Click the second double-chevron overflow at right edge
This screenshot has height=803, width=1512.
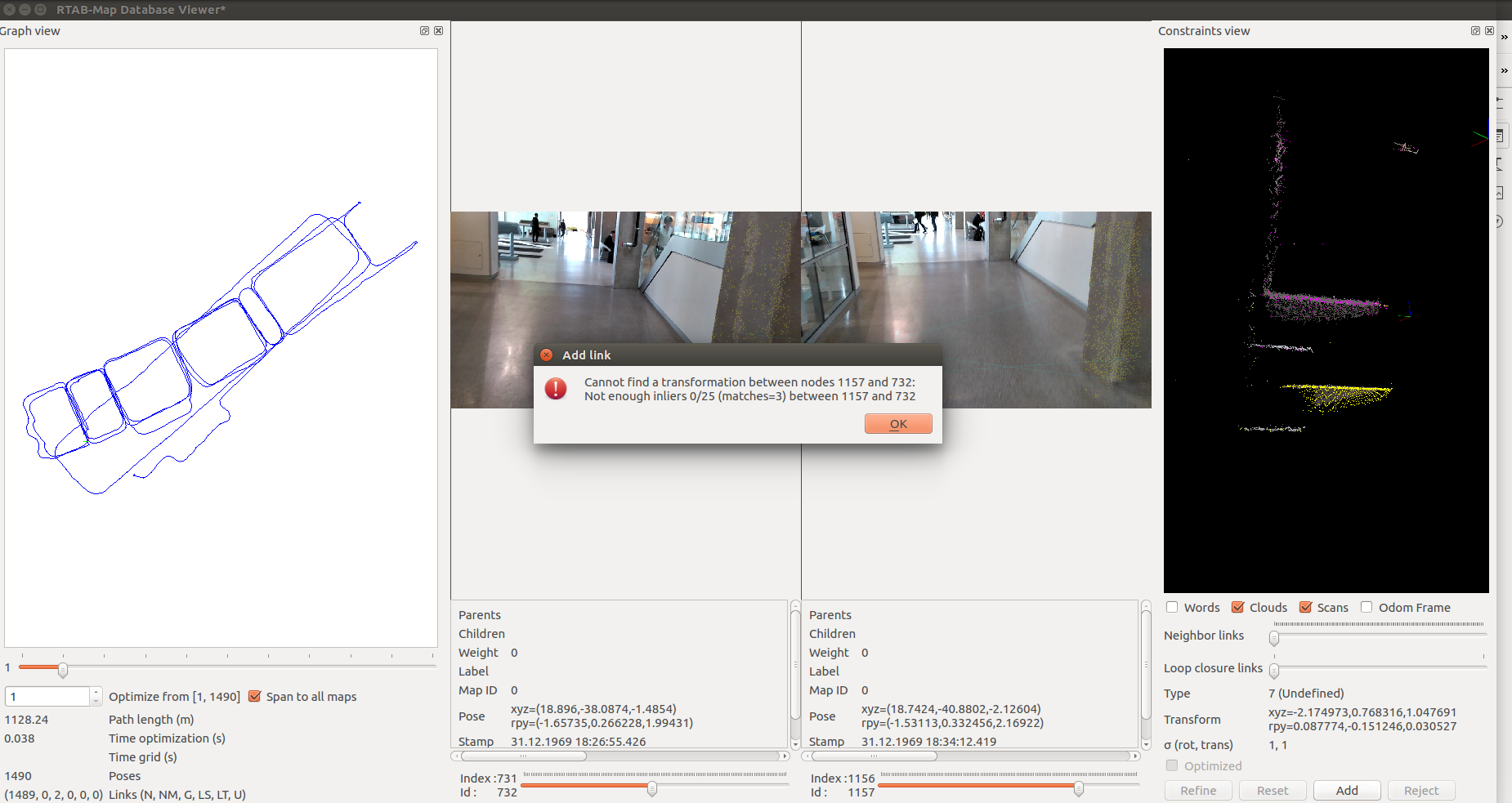1504,71
